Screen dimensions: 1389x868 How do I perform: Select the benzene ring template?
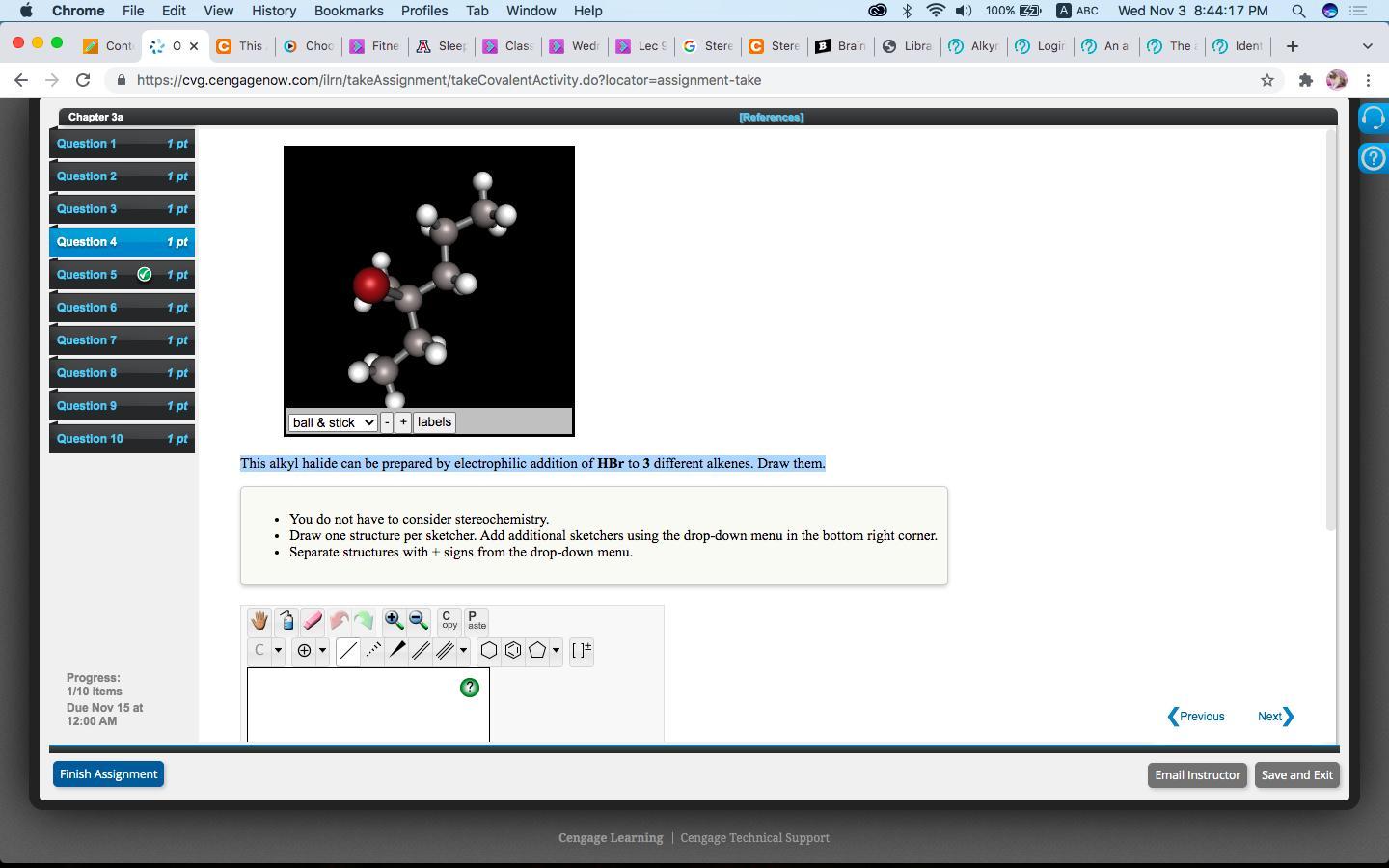pyautogui.click(x=513, y=651)
